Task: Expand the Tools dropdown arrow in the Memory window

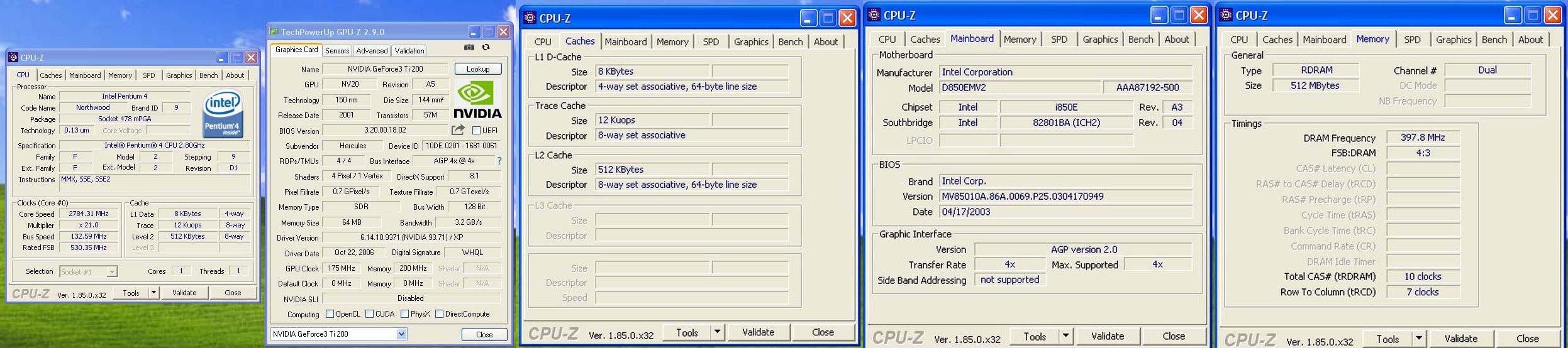Action: 1418,339
